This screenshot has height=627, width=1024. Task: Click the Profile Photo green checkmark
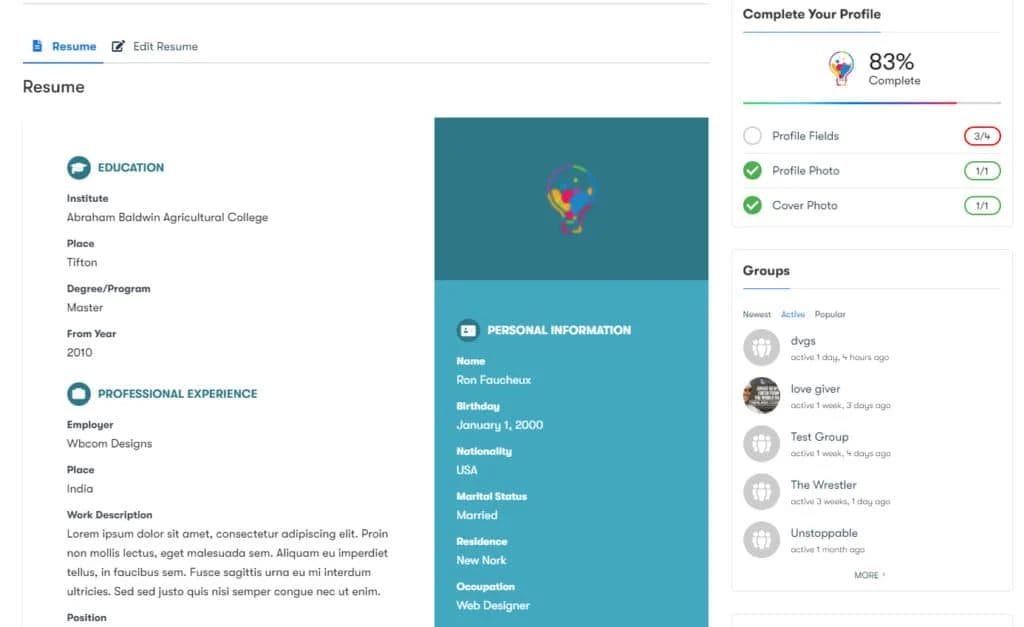click(753, 171)
